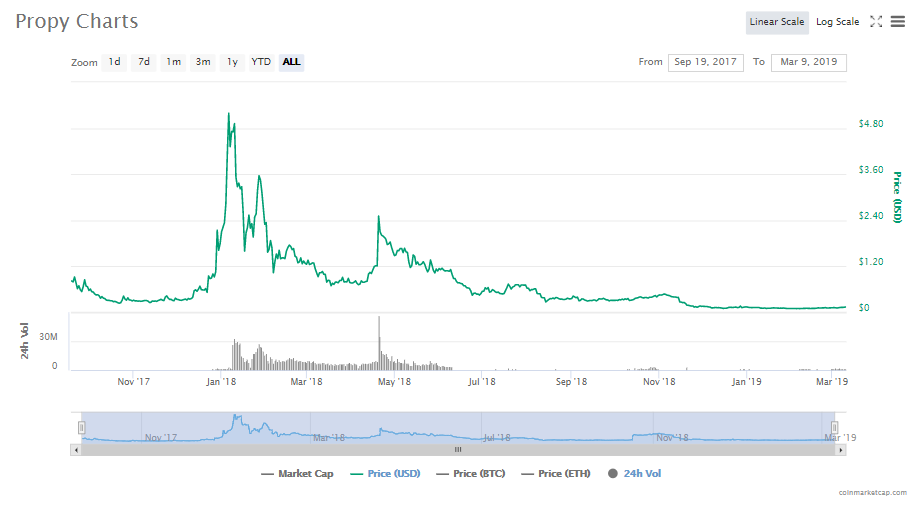Set zoom range to 7d
Viewport: 919px width, 510px height.
[144, 62]
